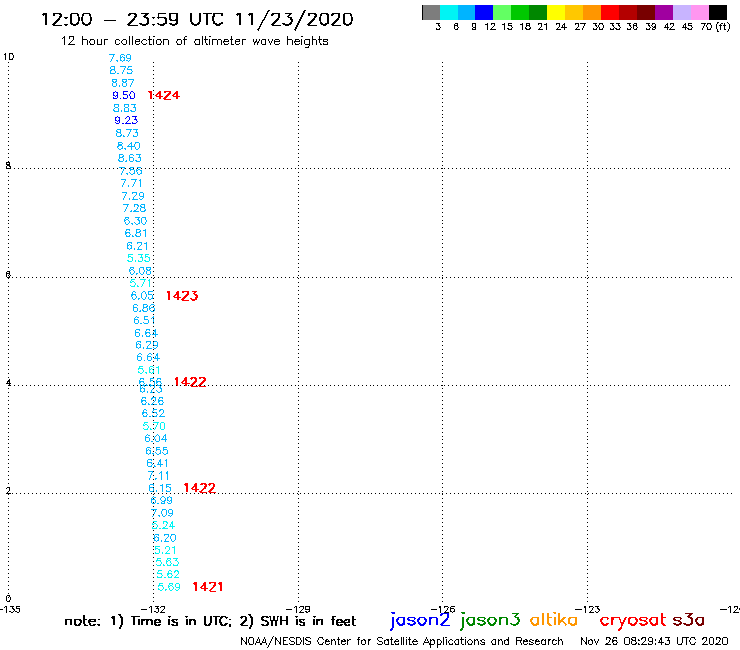Click the wave height value 6.30

tap(135, 221)
